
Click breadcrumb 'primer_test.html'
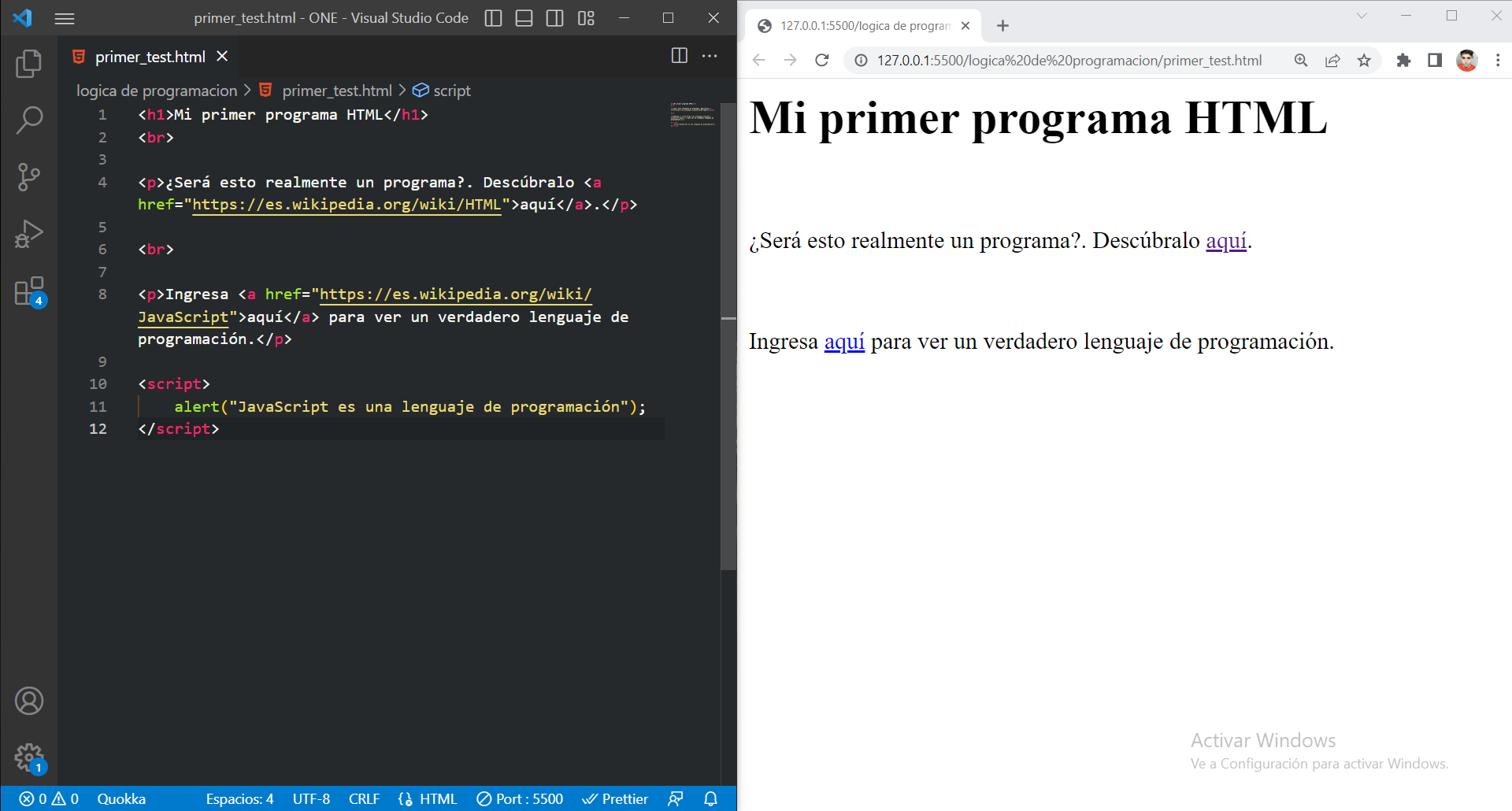[336, 91]
